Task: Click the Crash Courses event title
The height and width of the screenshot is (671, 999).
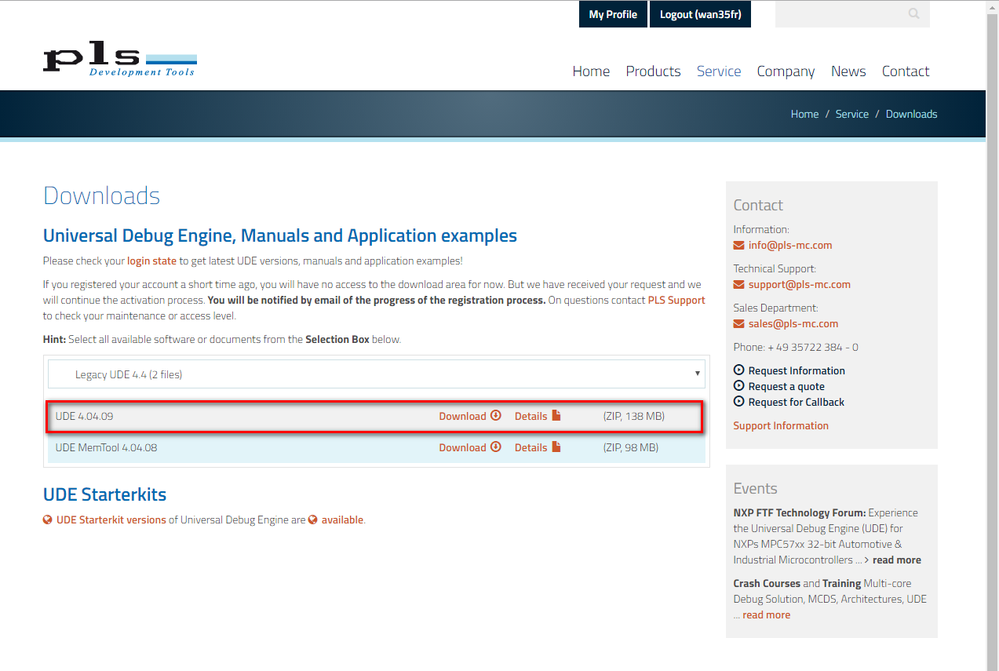Action: pyautogui.click(x=766, y=584)
